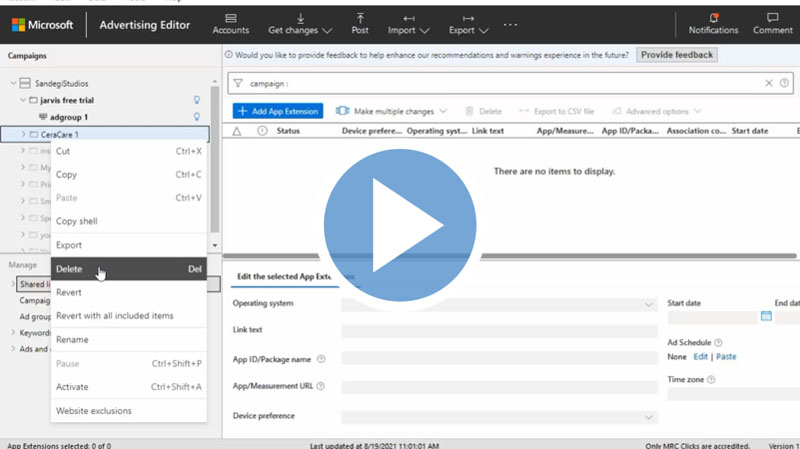Collapse the jarvis free trial campaign
Viewport: 800px width, 449px height.
(x=22, y=100)
